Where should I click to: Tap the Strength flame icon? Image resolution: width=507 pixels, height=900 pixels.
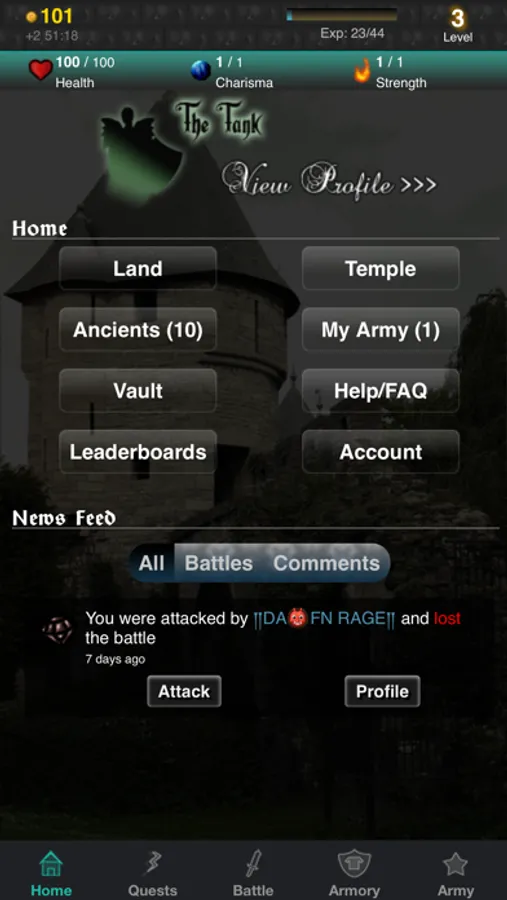[x=362, y=71]
